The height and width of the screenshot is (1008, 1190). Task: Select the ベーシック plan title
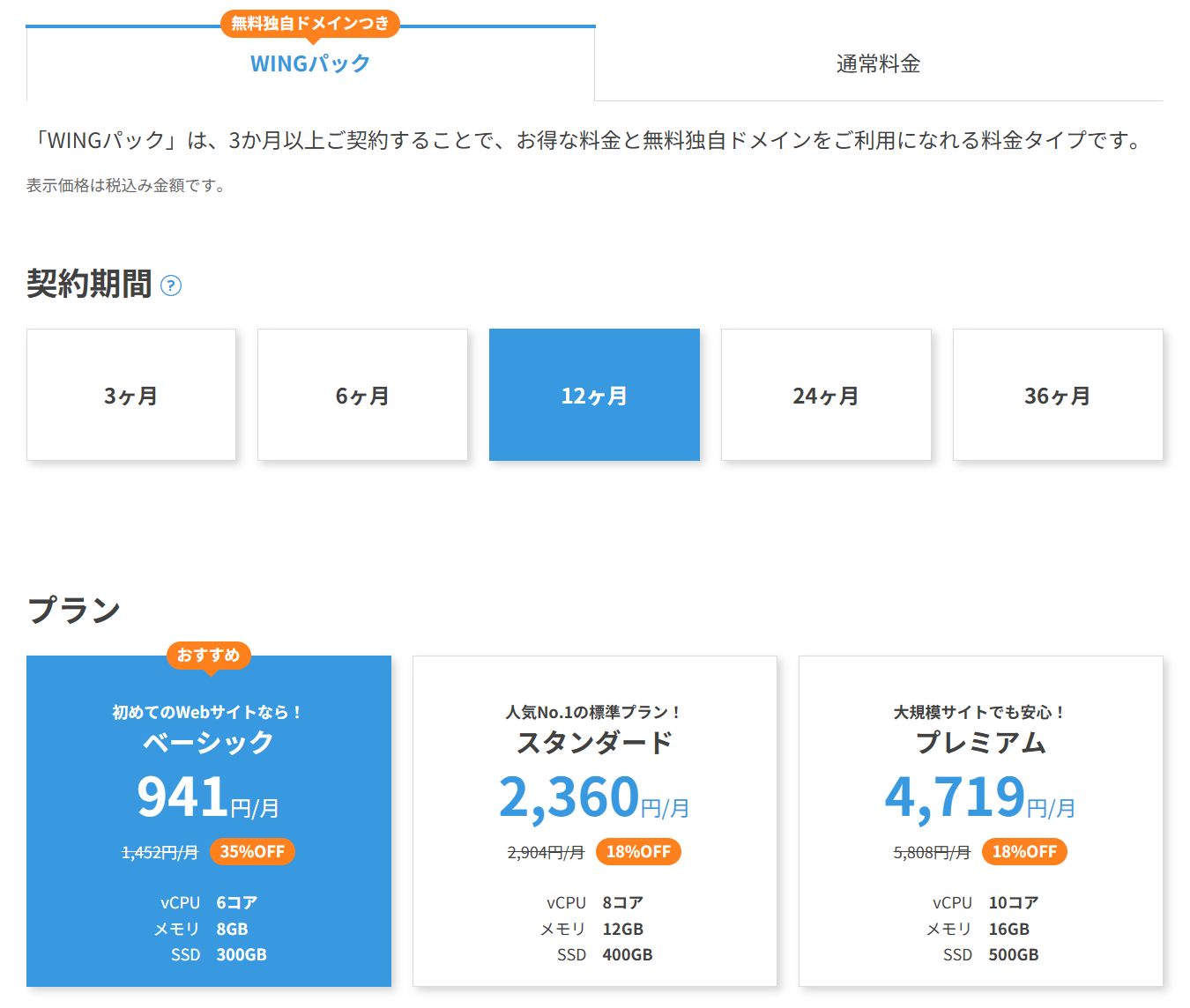pos(209,742)
